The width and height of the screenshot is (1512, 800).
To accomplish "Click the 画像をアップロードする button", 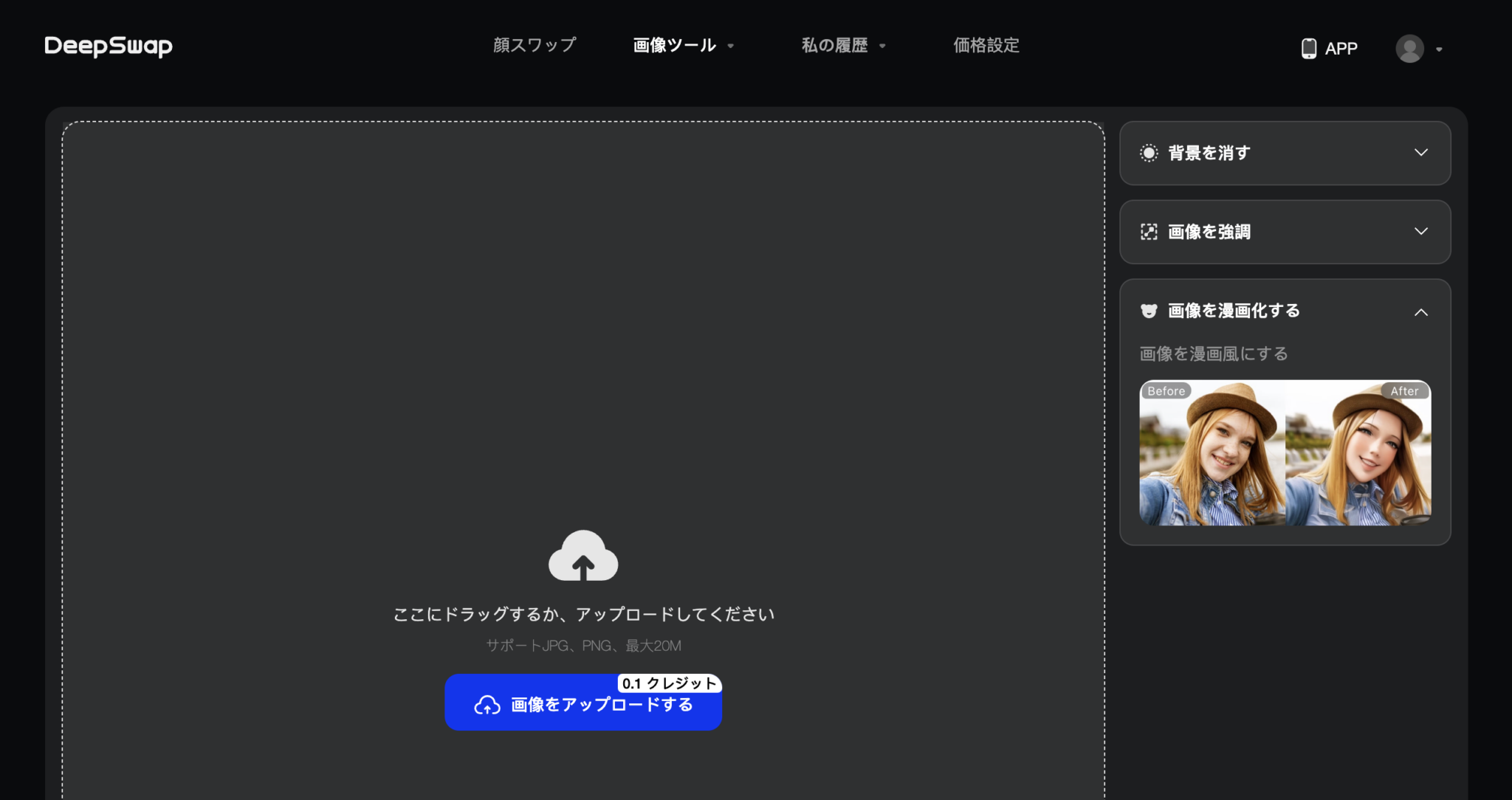I will coord(583,704).
